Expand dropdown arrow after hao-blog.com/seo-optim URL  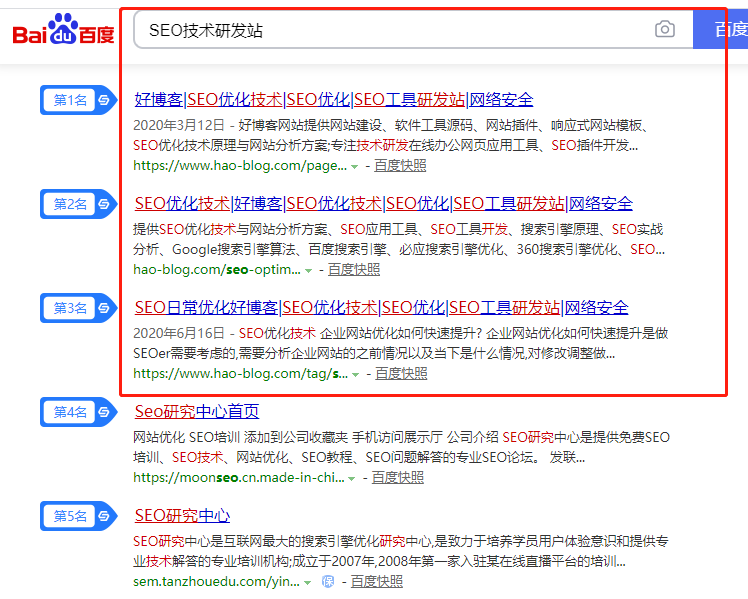click(x=308, y=271)
